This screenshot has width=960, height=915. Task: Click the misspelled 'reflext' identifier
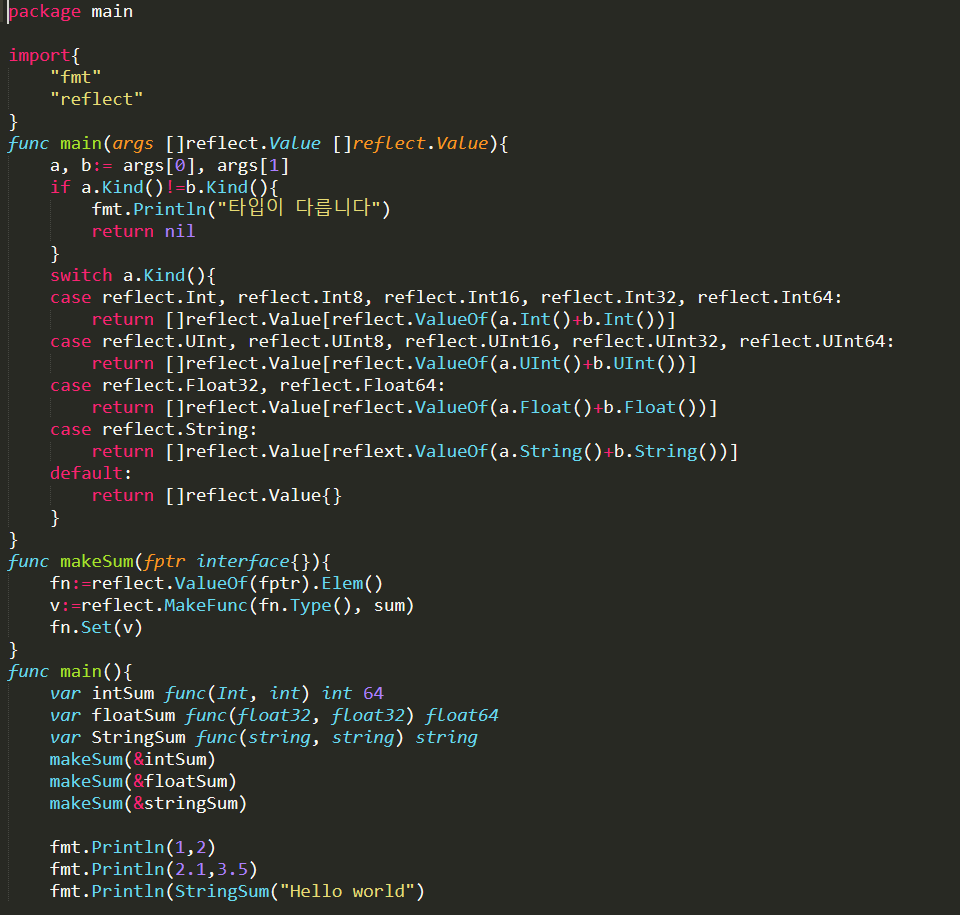tap(368, 452)
